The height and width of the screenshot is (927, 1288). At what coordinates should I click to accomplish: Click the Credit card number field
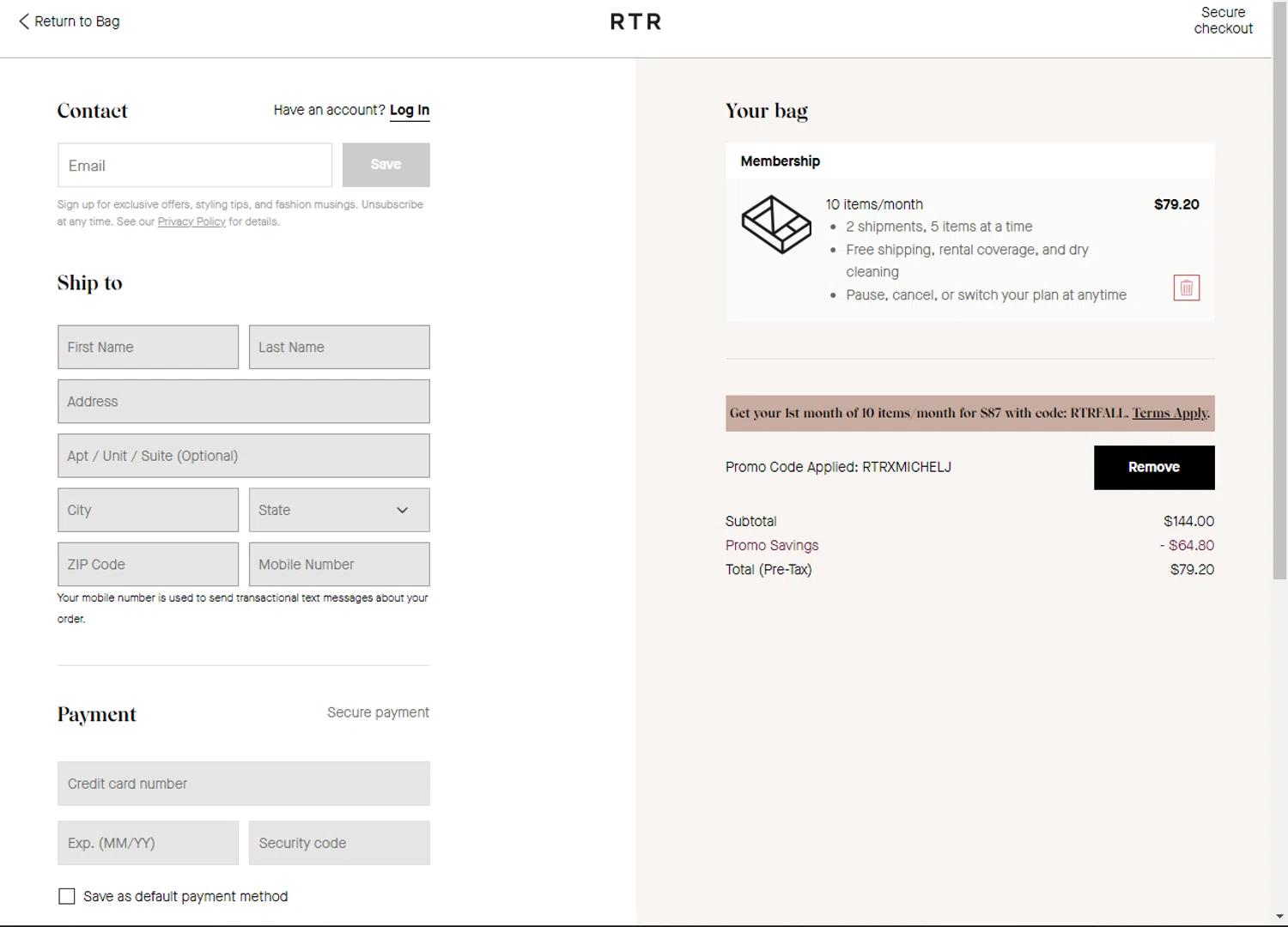(x=243, y=784)
